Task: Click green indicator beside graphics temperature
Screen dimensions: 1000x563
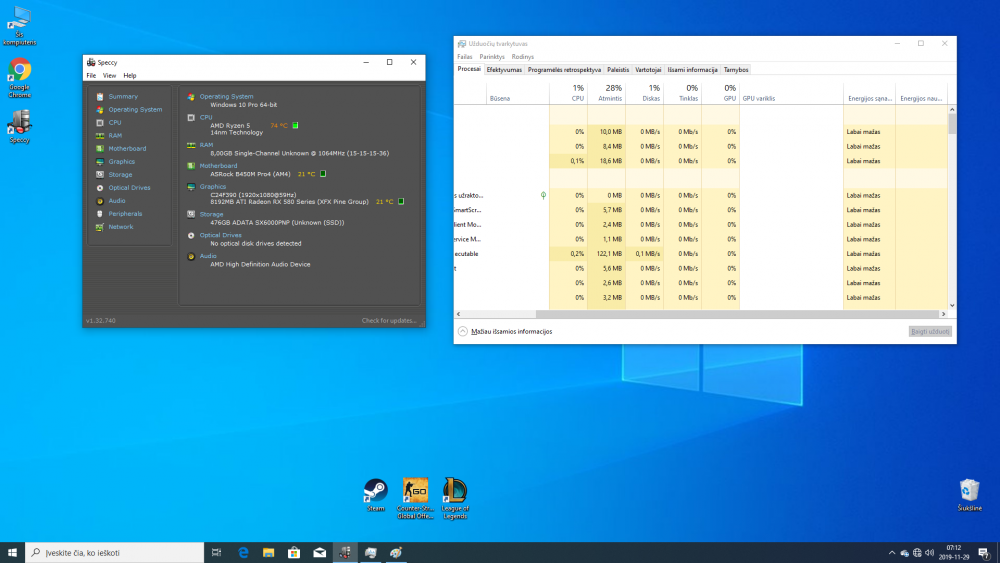Action: [x=401, y=201]
